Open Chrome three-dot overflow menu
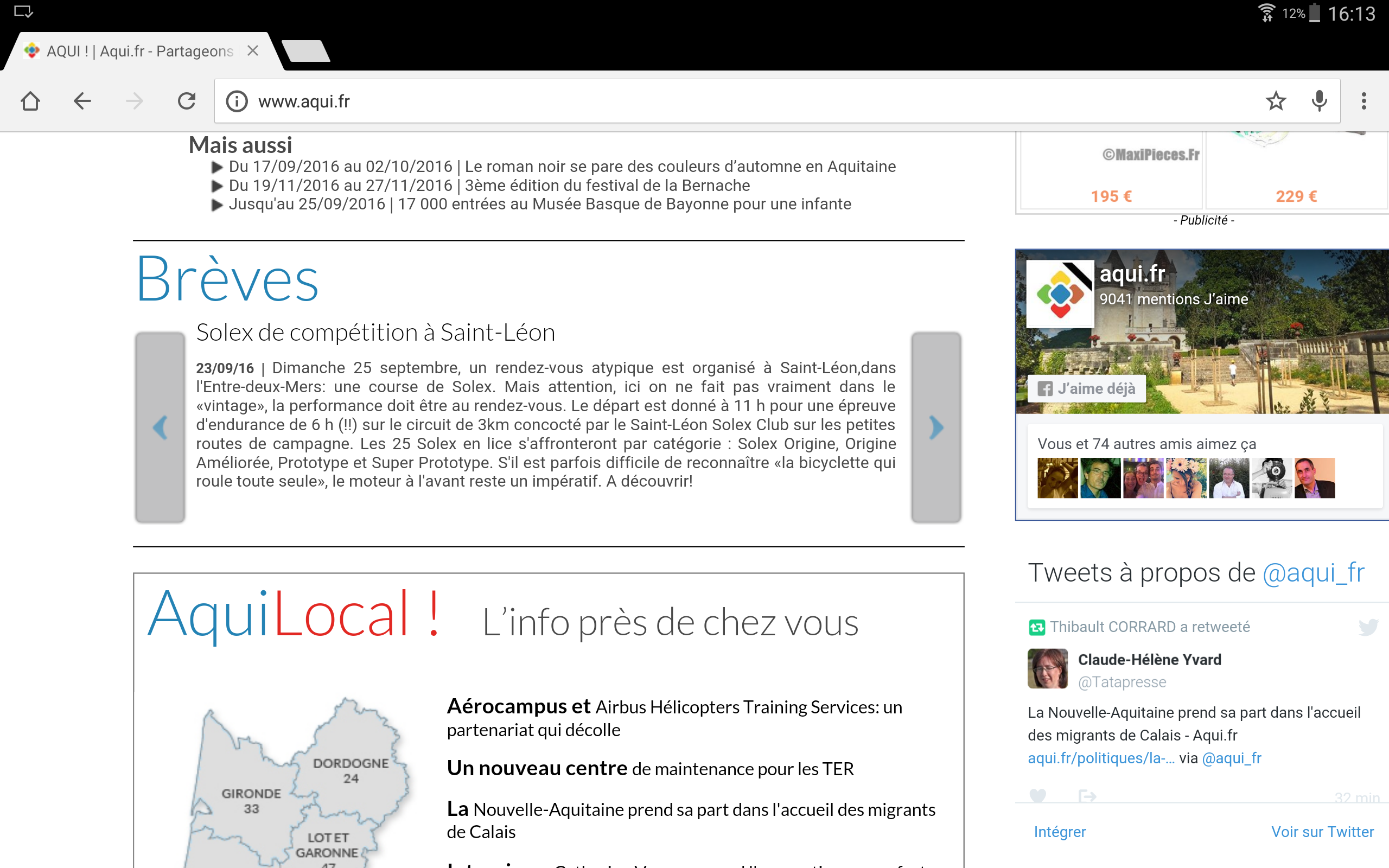1389x868 pixels. click(1363, 101)
